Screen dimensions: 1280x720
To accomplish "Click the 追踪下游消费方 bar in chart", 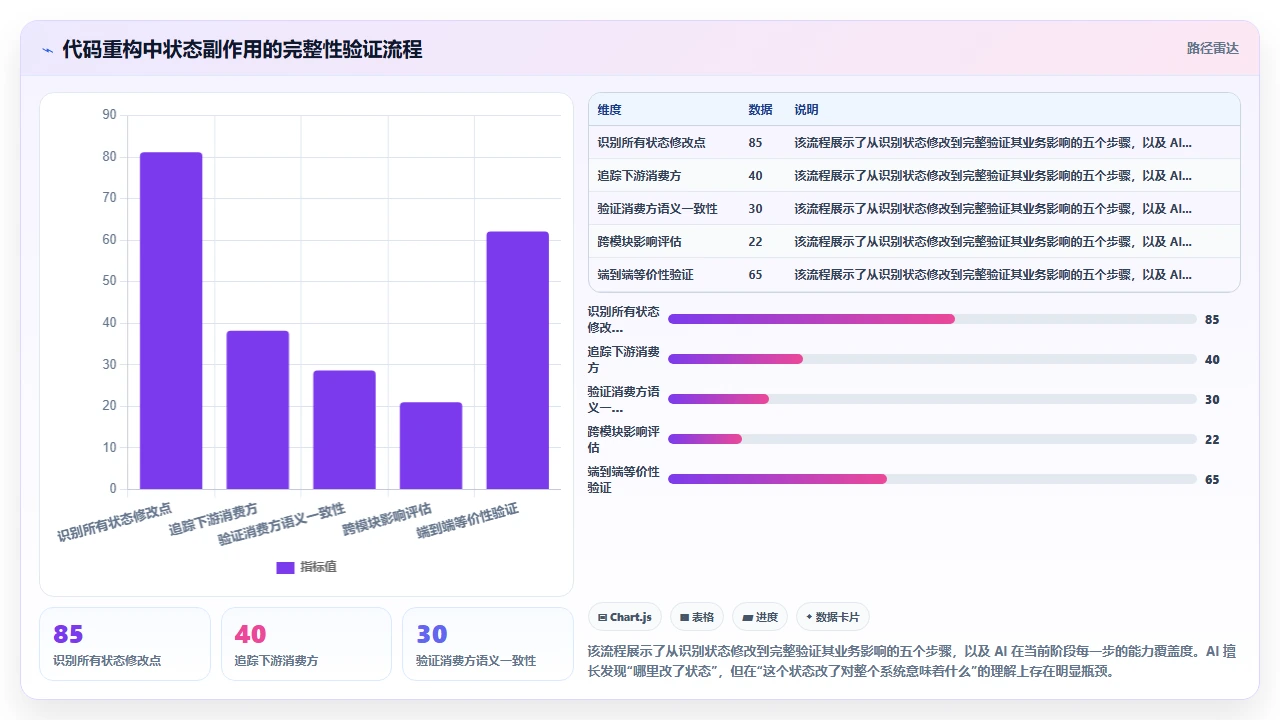I will click(x=257, y=410).
